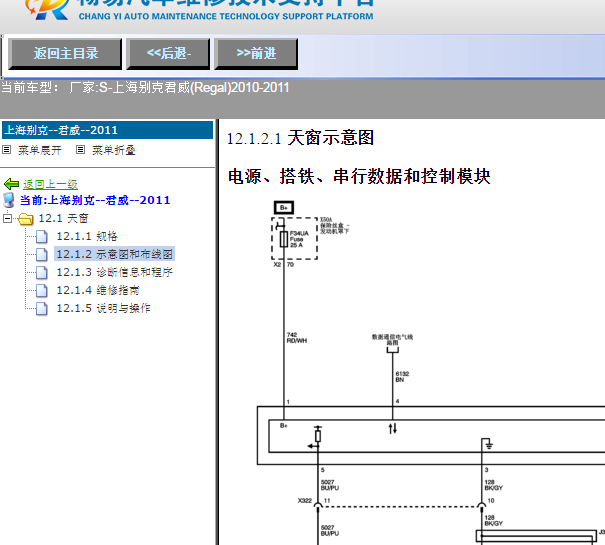Click the 128 BK/GY label below pin 3

click(493, 485)
